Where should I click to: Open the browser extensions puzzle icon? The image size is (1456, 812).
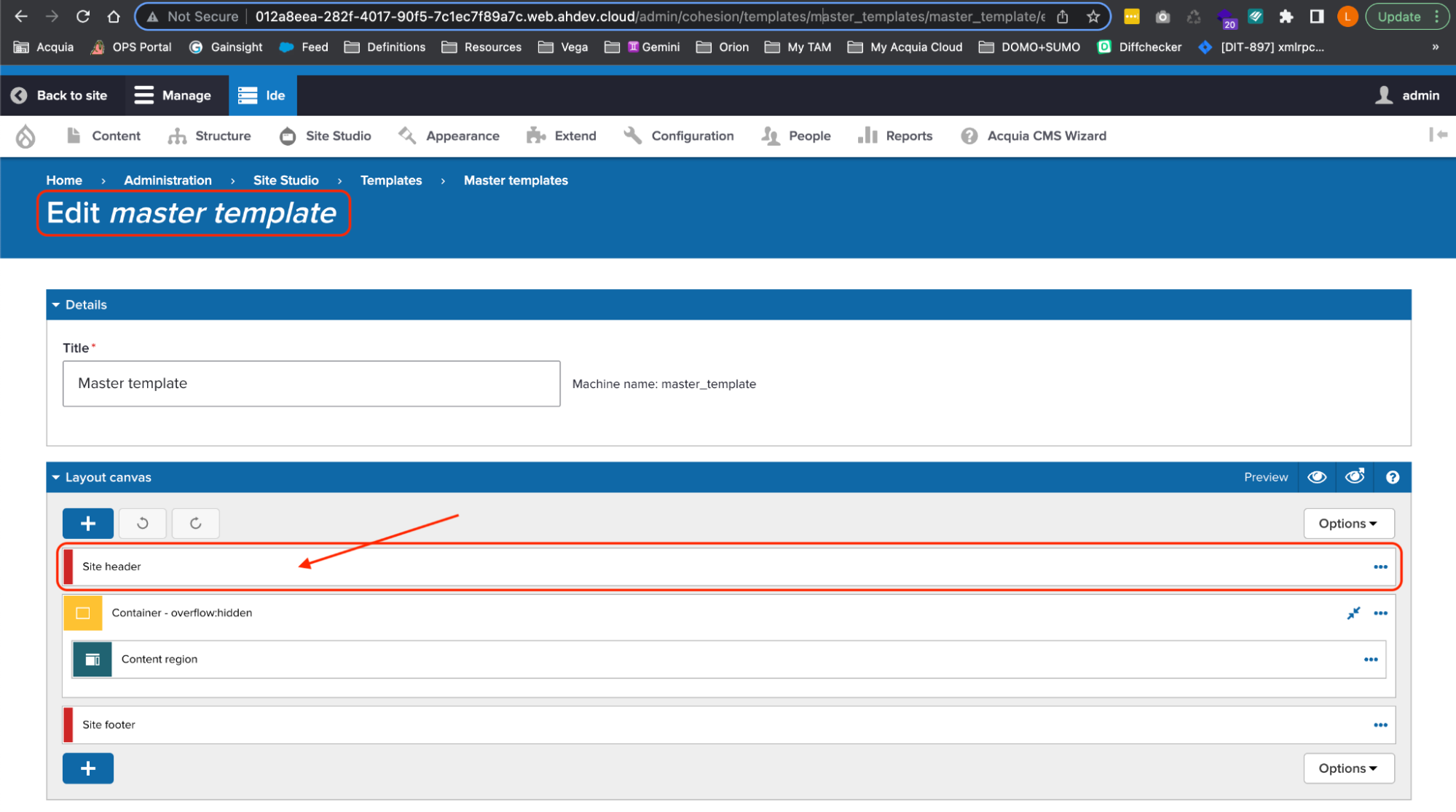(x=1286, y=16)
